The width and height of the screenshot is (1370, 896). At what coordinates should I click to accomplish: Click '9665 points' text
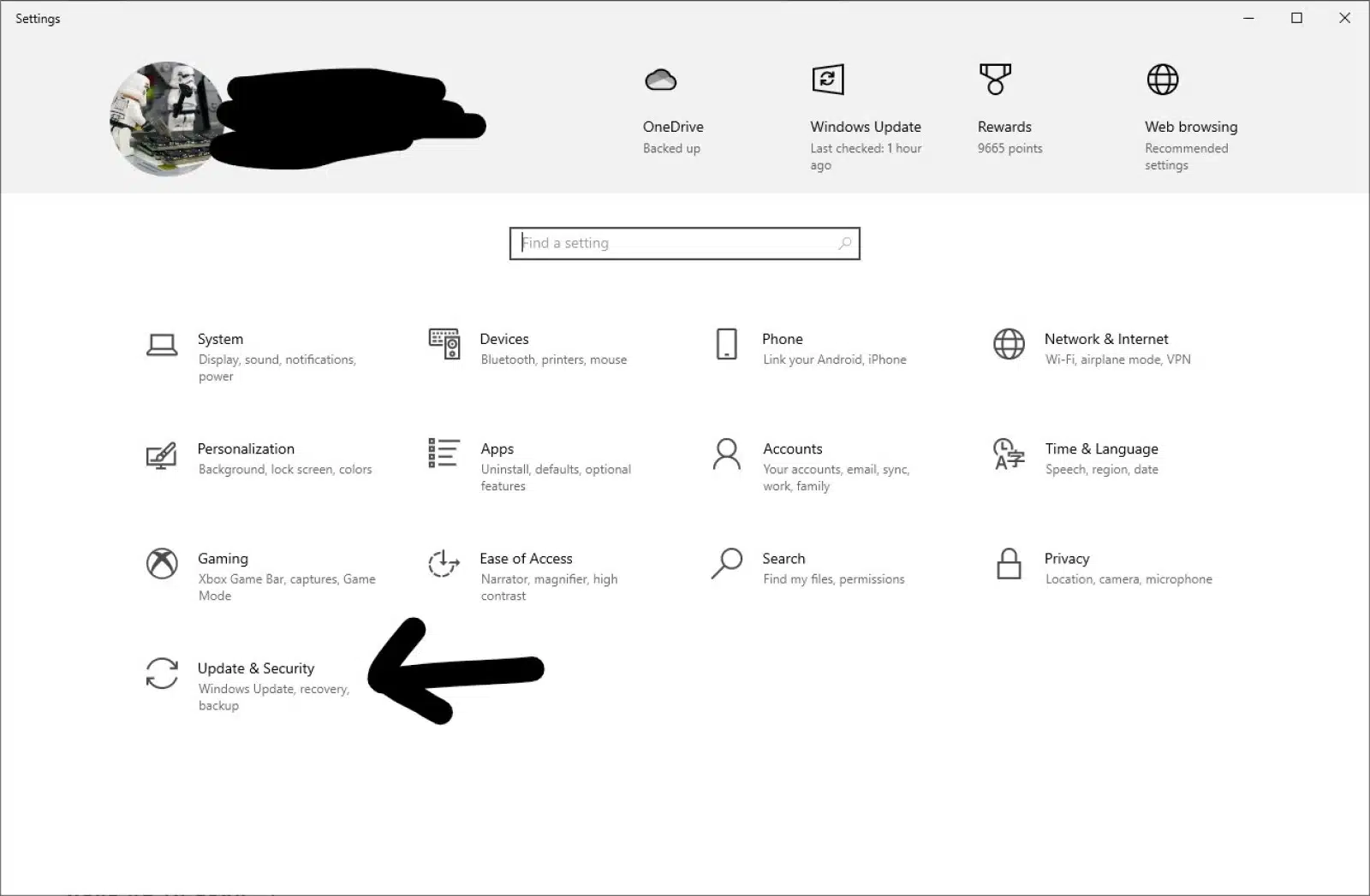pos(1010,149)
